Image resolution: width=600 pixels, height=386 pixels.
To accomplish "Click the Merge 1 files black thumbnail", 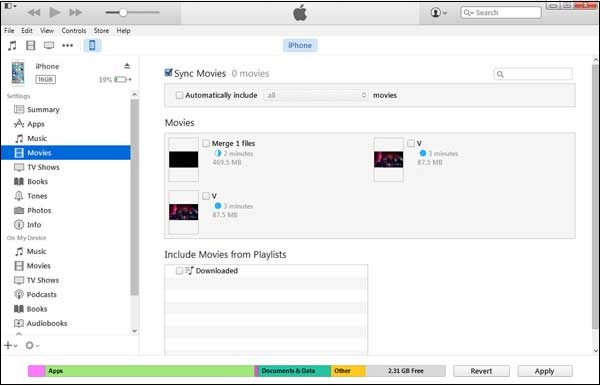I will pos(184,160).
